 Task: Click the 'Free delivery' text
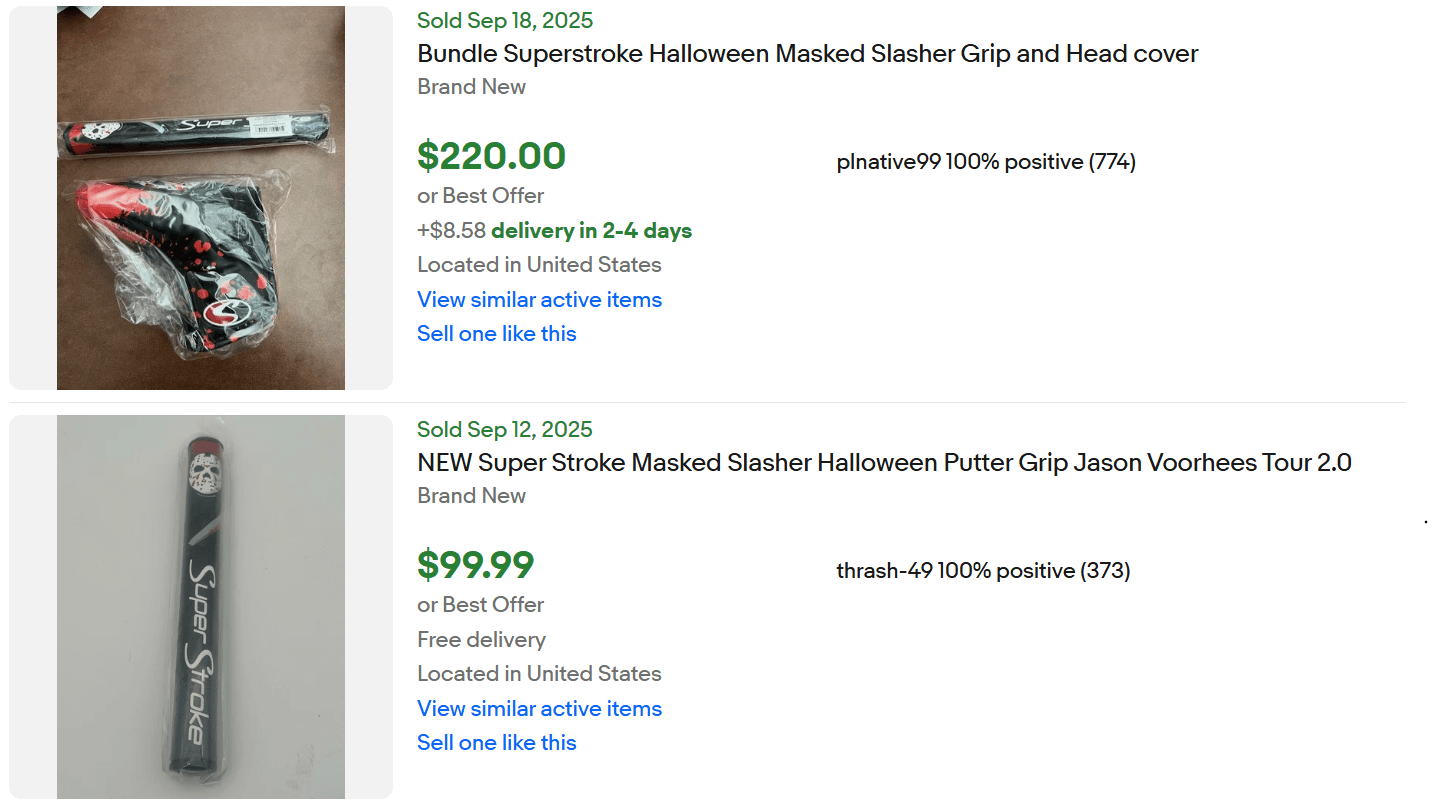(x=481, y=640)
